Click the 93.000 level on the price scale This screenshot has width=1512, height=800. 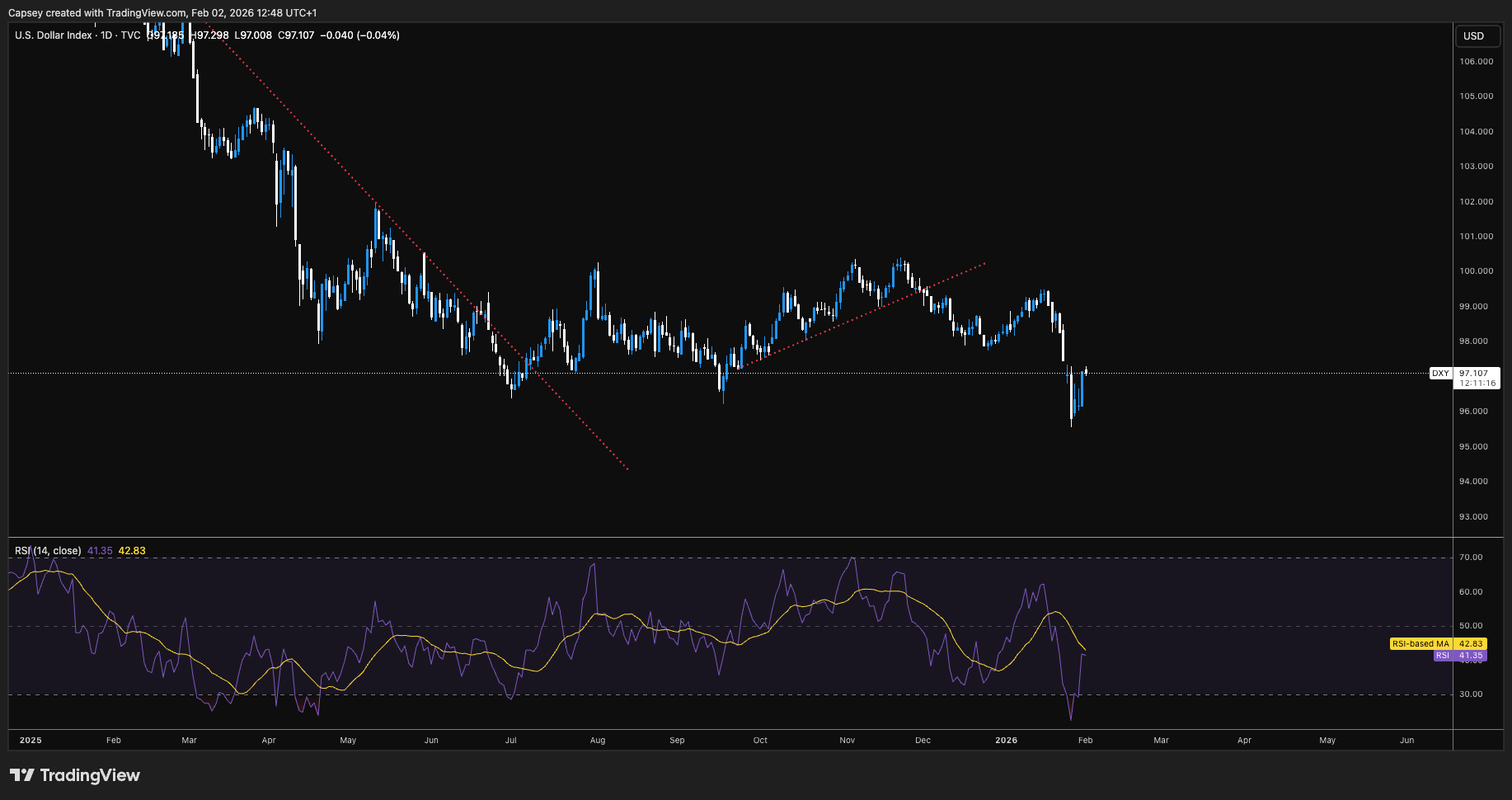[x=1473, y=517]
